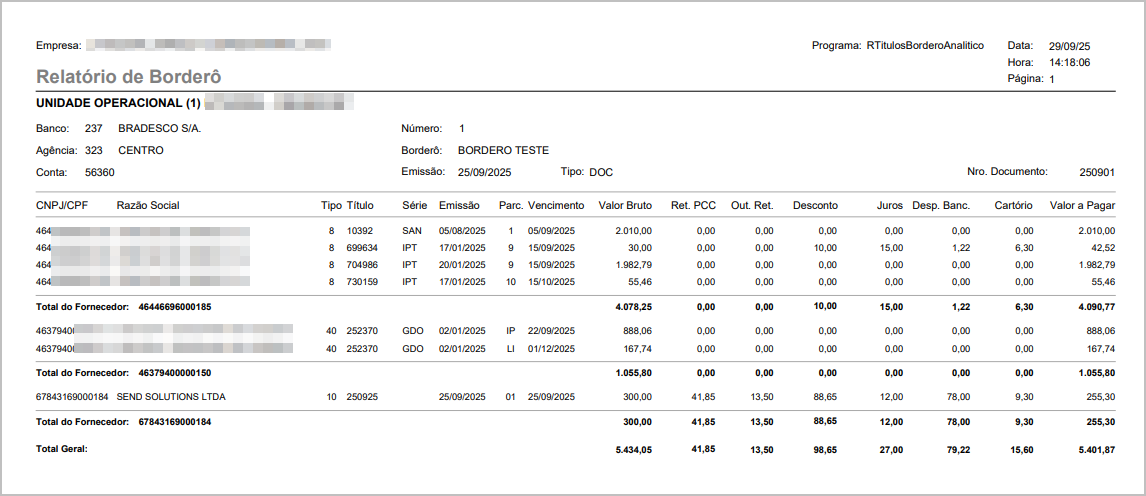This screenshot has width=1146, height=496.
Task: Click supplier total CNPJ 46446696000185
Action: pos(175,306)
